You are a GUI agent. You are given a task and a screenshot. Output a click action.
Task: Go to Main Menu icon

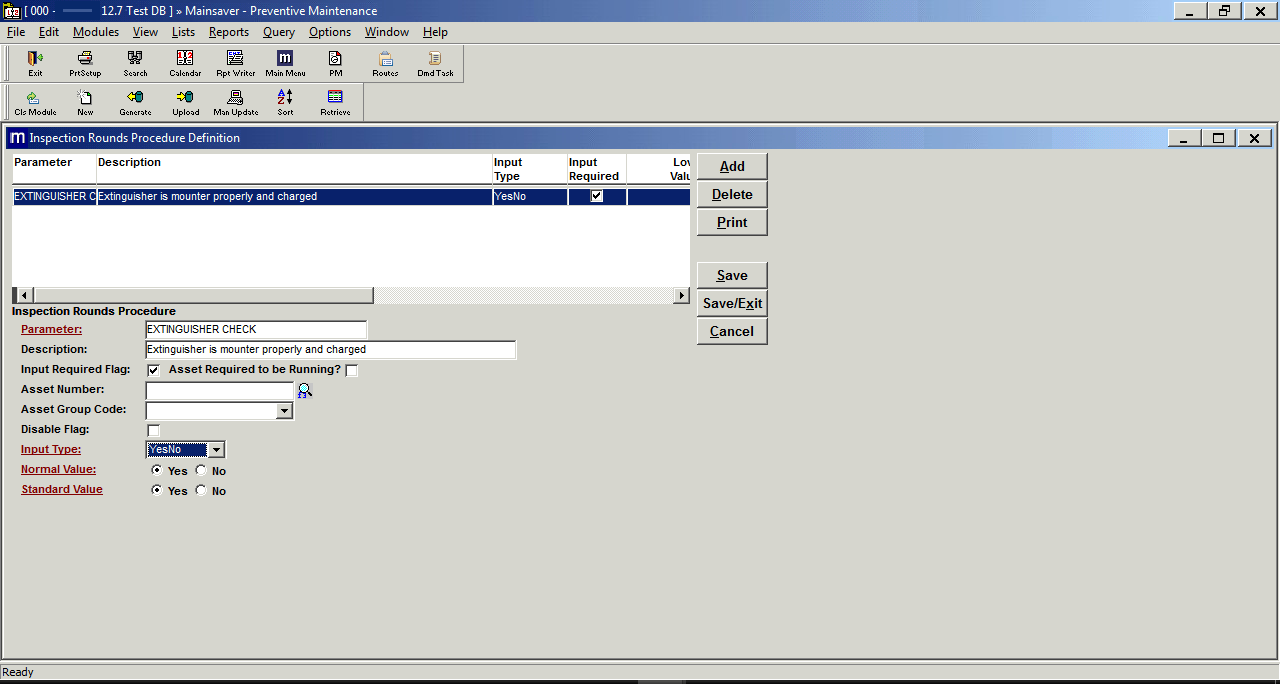[285, 63]
